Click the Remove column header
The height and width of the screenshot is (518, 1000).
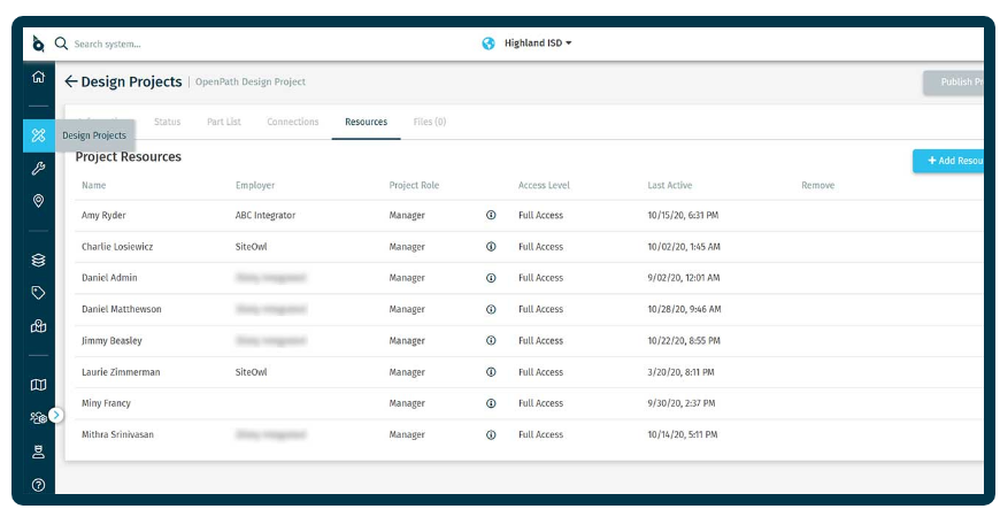tap(818, 186)
